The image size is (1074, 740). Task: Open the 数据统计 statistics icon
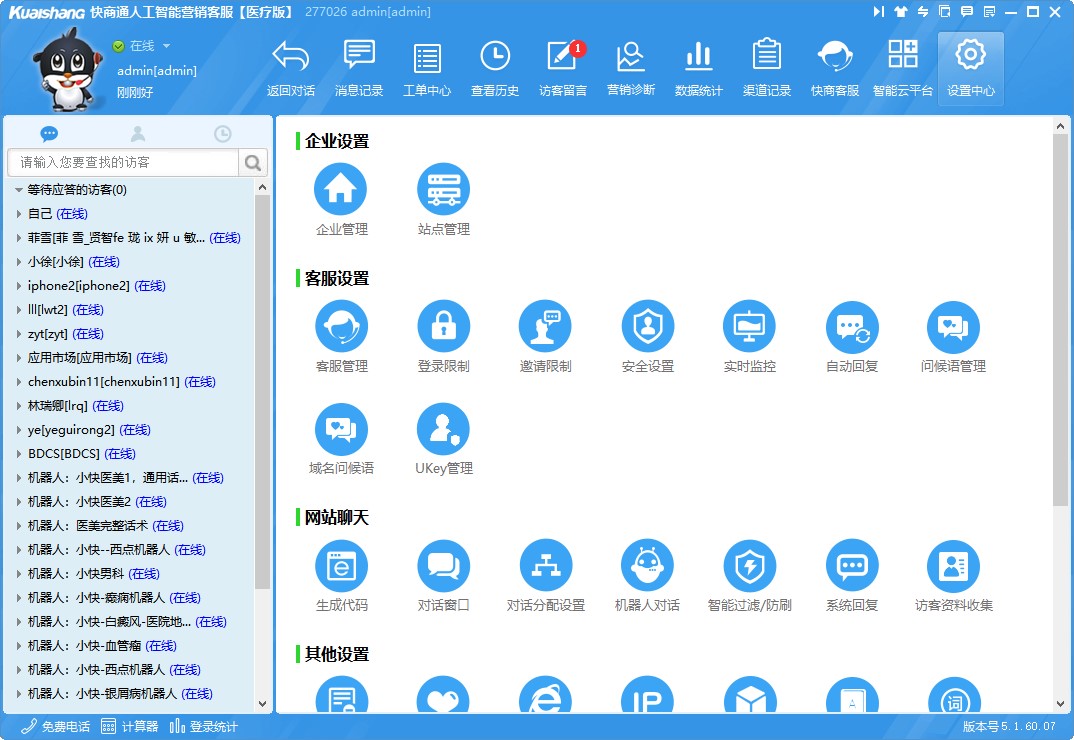pyautogui.click(x=698, y=66)
